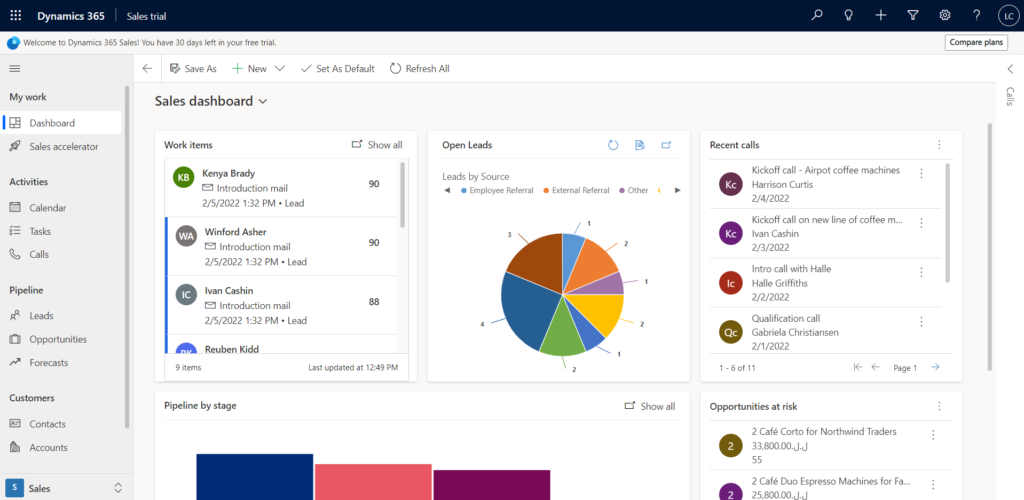Click the plus quick create icon

pyautogui.click(x=881, y=16)
